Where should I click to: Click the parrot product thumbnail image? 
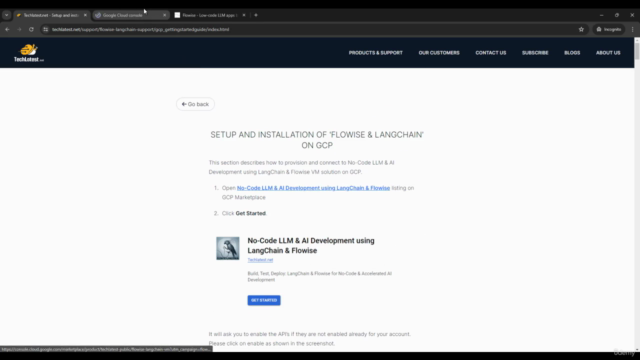coord(228,248)
